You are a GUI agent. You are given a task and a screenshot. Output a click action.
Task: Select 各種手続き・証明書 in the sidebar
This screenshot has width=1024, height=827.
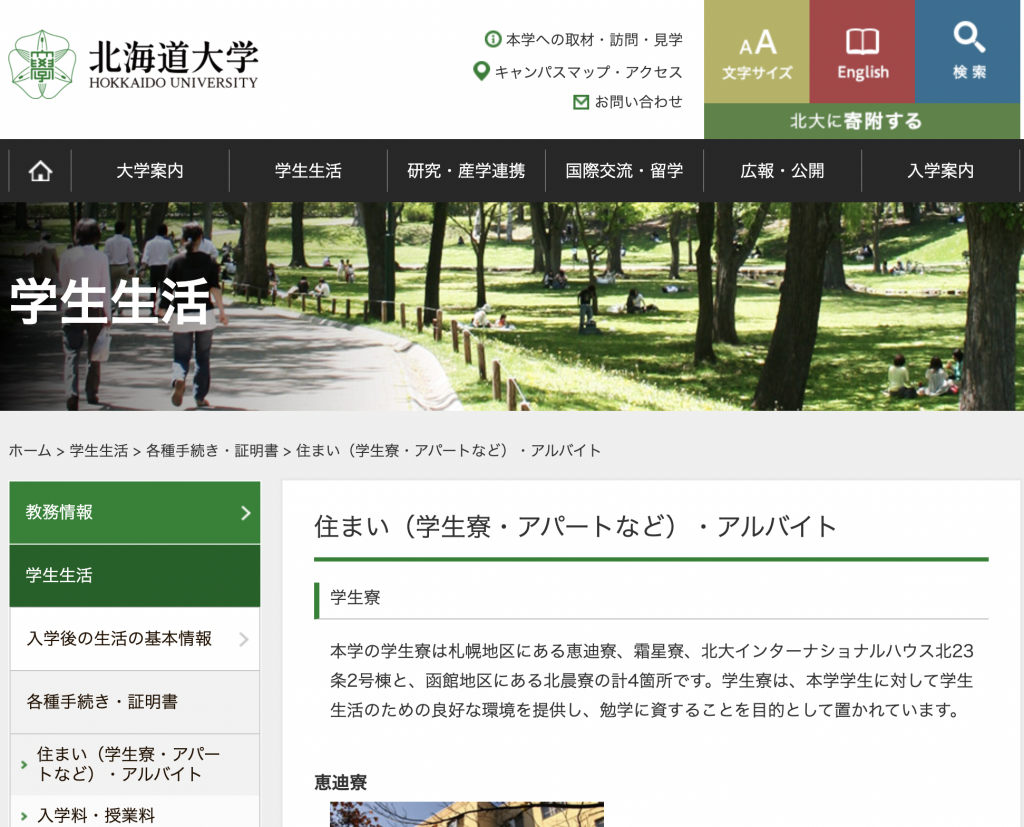pos(135,702)
